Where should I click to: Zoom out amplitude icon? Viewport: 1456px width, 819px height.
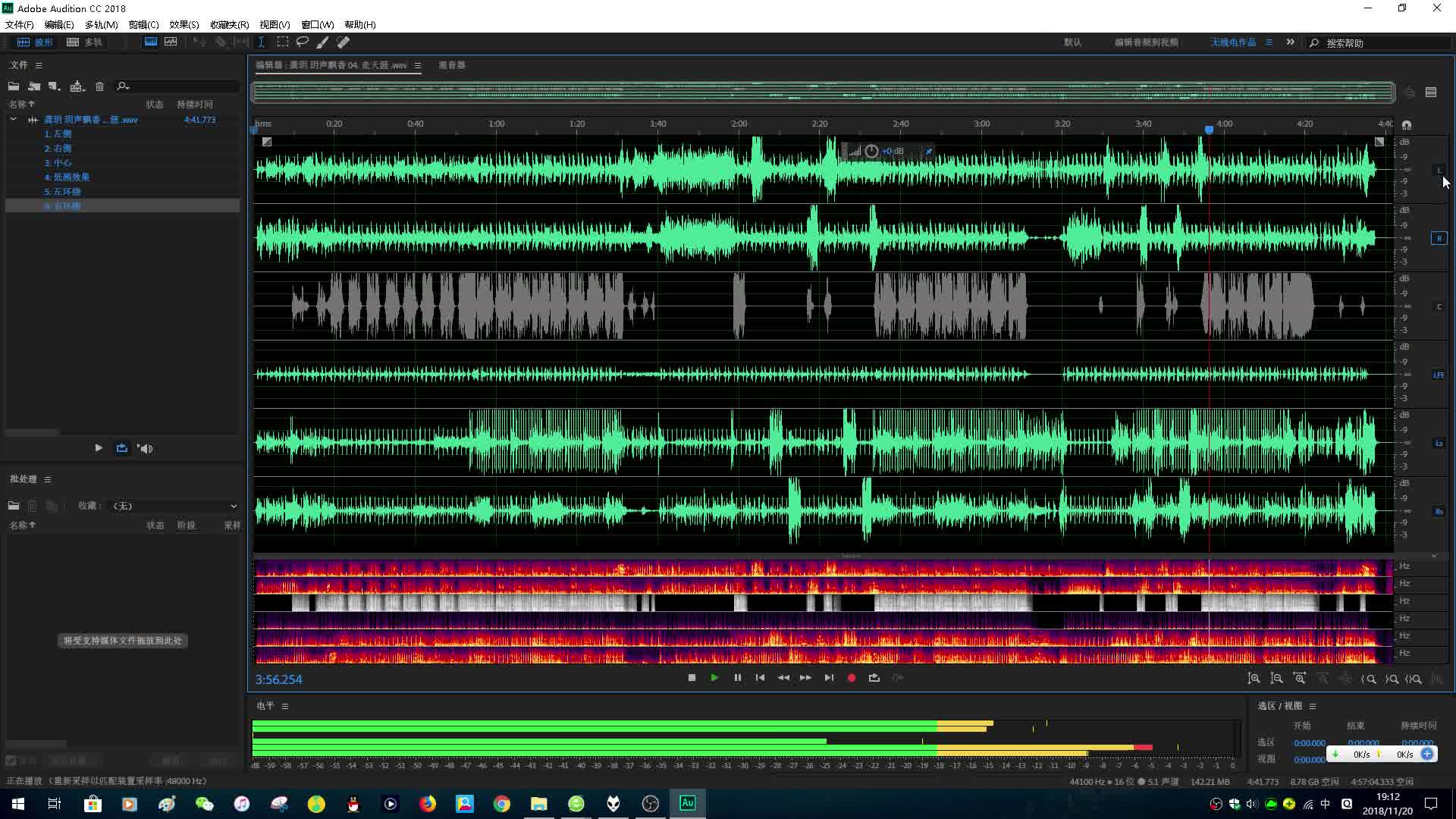[x=1277, y=679]
